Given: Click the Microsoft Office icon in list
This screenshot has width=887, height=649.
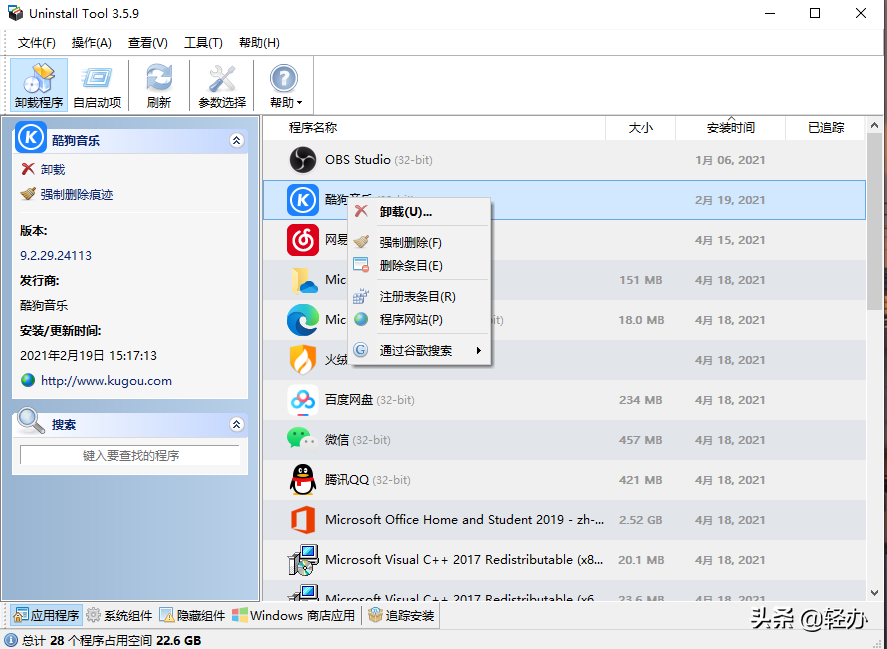Looking at the screenshot, I should click(x=303, y=520).
